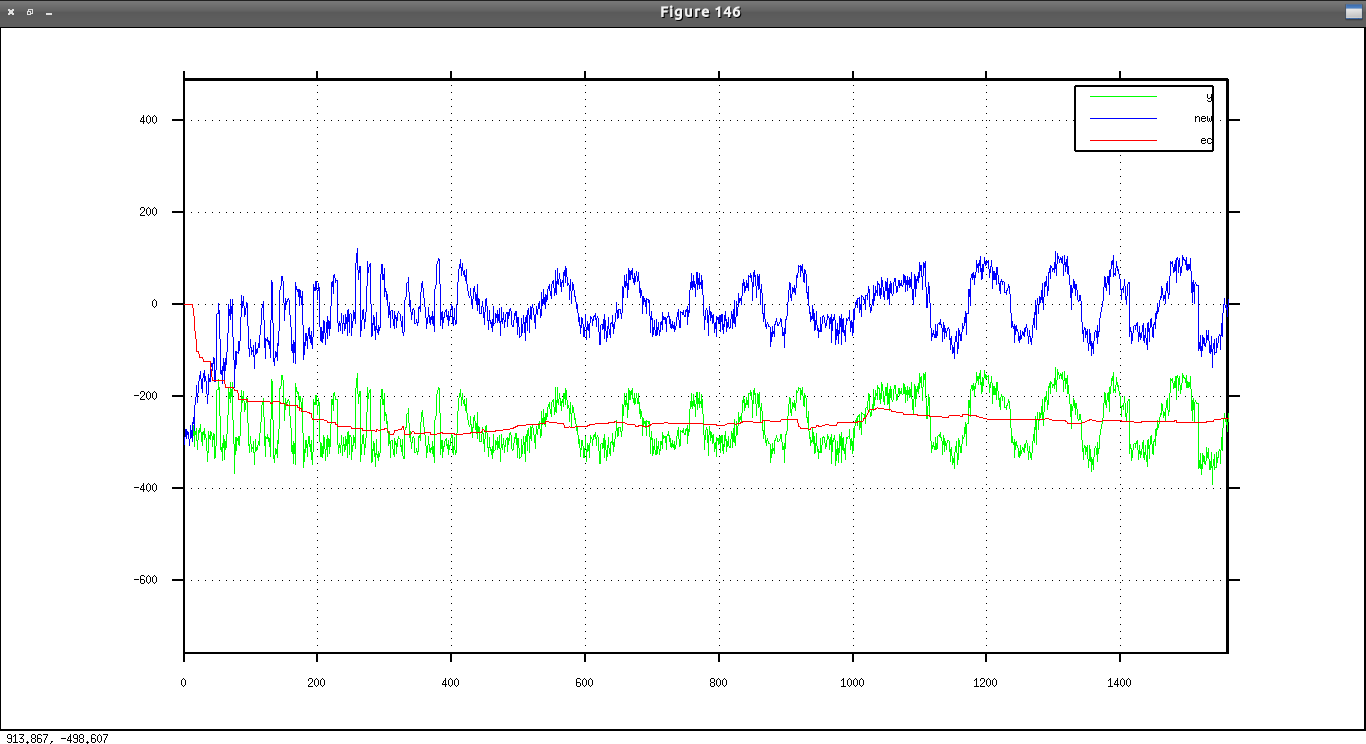Click the x-axis origin label 0
The height and width of the screenshot is (744, 1366).
click(183, 683)
